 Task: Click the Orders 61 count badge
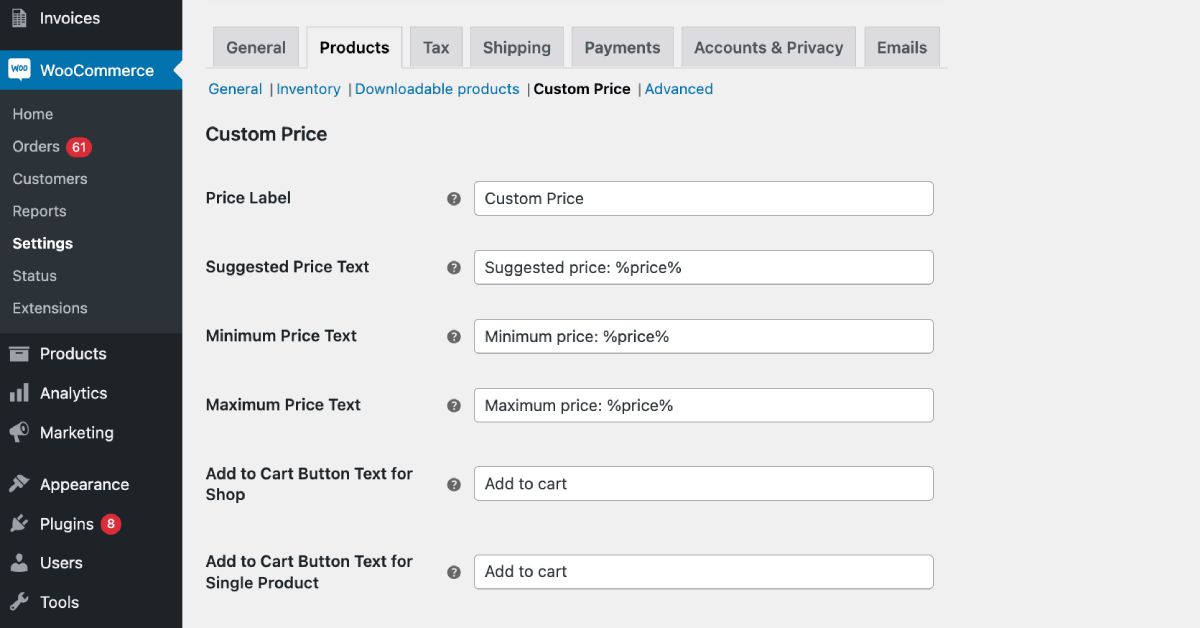[79, 147]
